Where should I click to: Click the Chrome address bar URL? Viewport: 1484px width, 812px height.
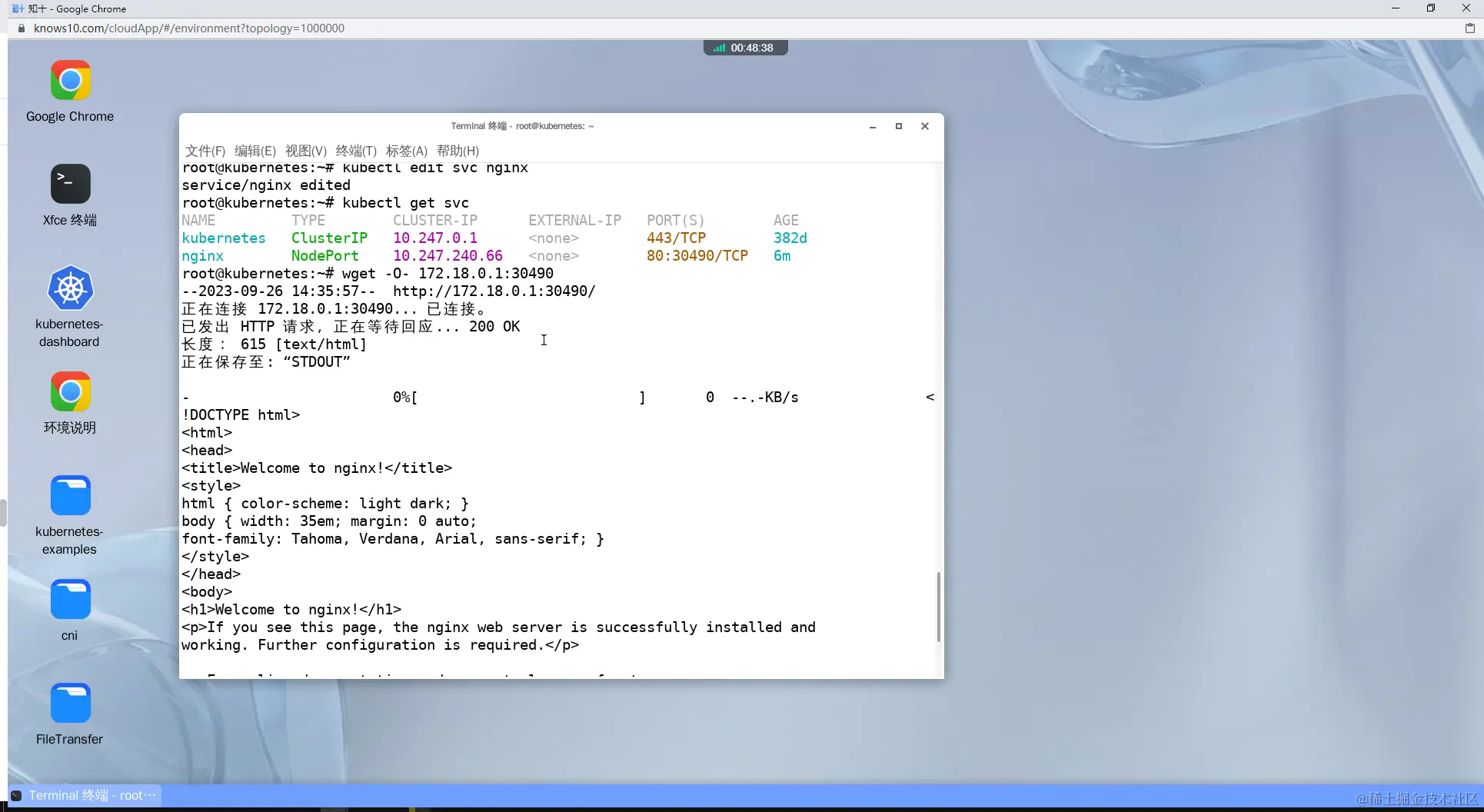pyautogui.click(x=189, y=28)
